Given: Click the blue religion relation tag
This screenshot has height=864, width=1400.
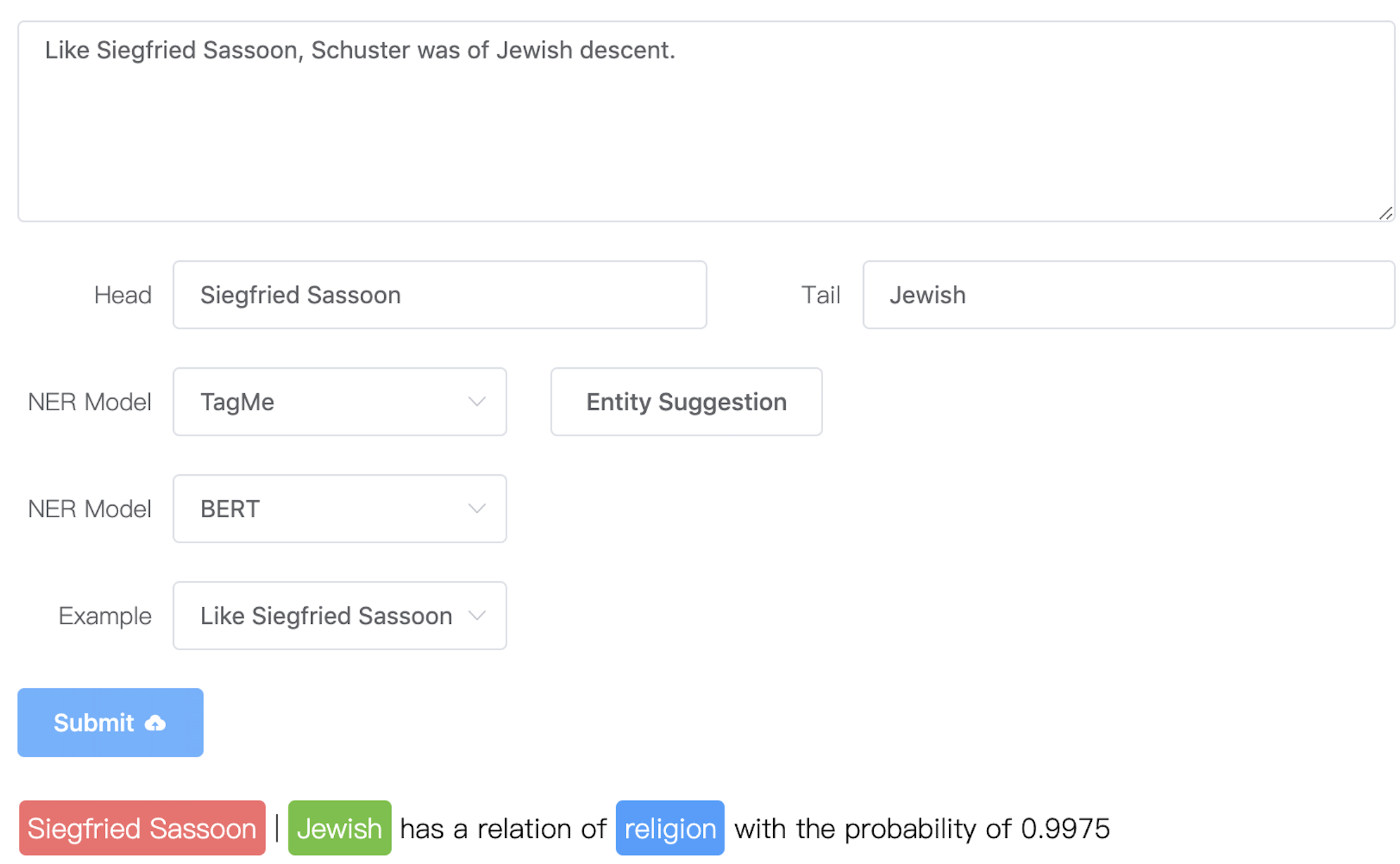Looking at the screenshot, I should pos(670,828).
